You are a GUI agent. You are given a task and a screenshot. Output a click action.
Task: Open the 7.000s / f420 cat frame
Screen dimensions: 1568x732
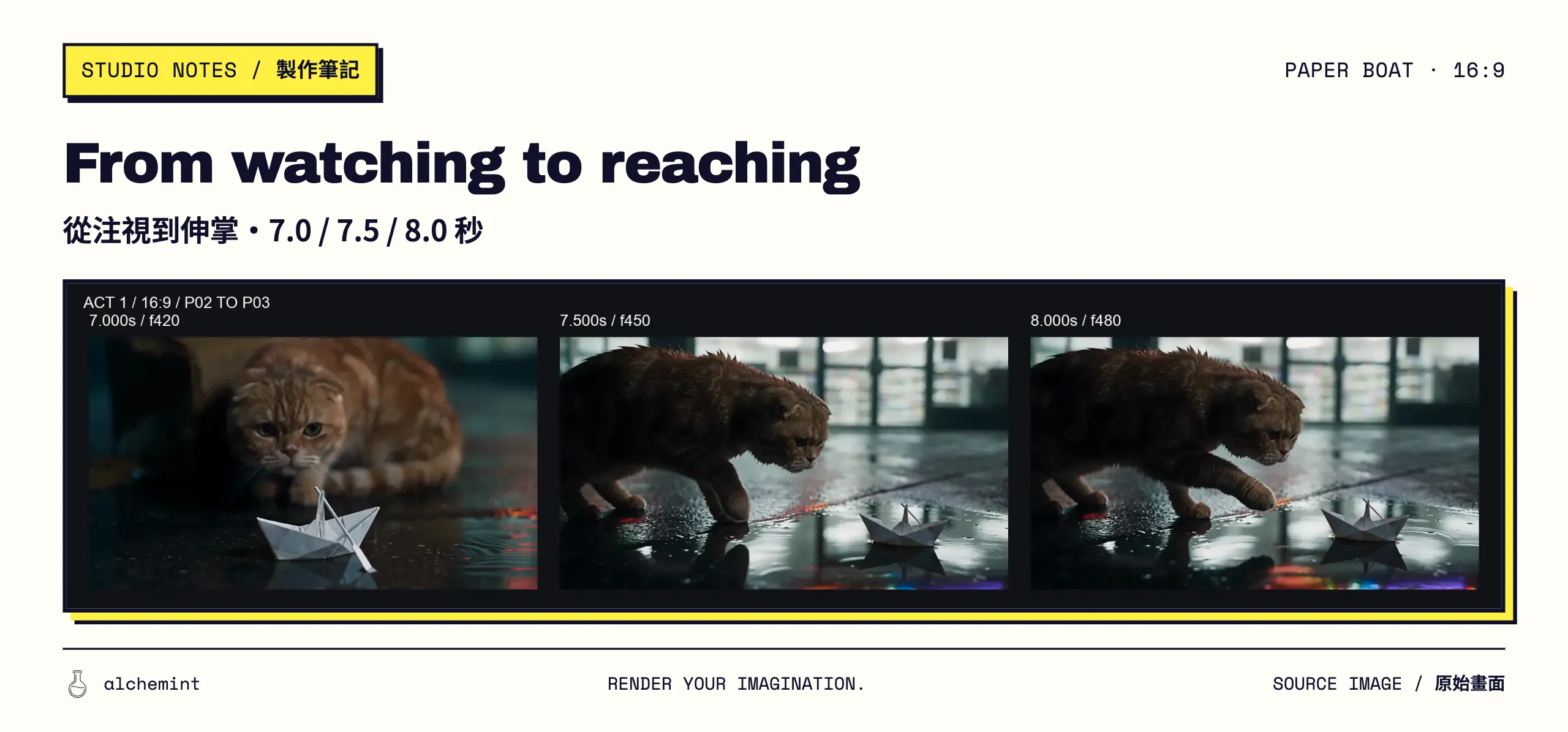pyautogui.click(x=313, y=463)
